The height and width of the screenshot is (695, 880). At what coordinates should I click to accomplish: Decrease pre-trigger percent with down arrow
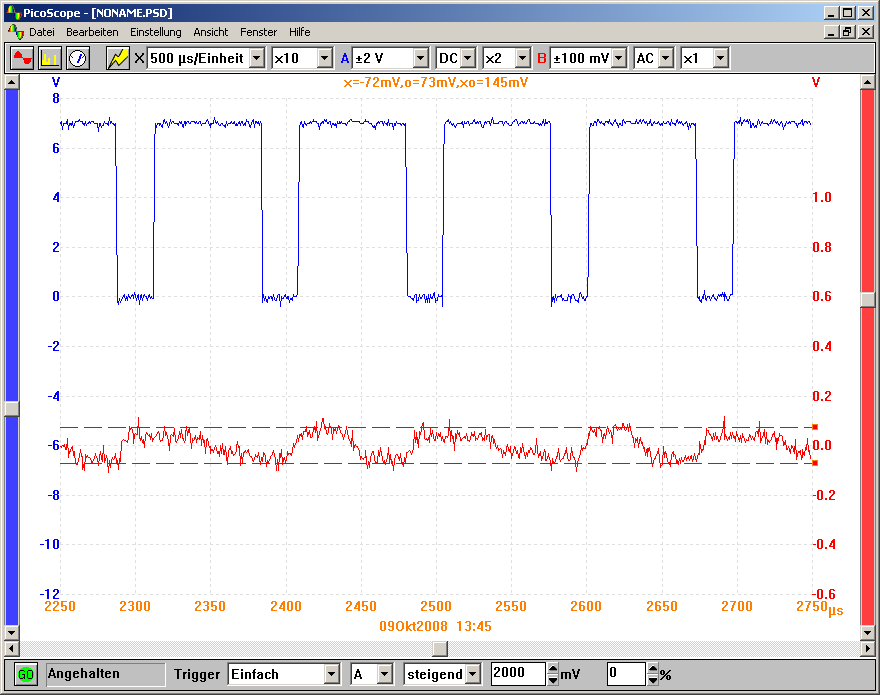coord(653,679)
